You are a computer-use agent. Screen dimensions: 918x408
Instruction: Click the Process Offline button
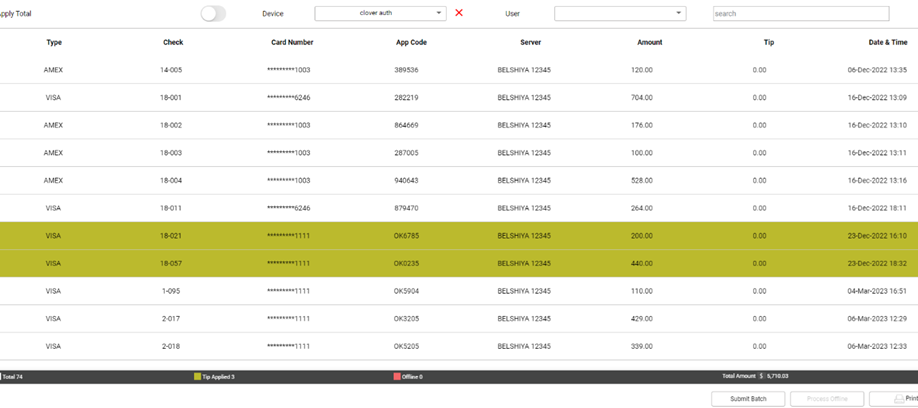826,399
